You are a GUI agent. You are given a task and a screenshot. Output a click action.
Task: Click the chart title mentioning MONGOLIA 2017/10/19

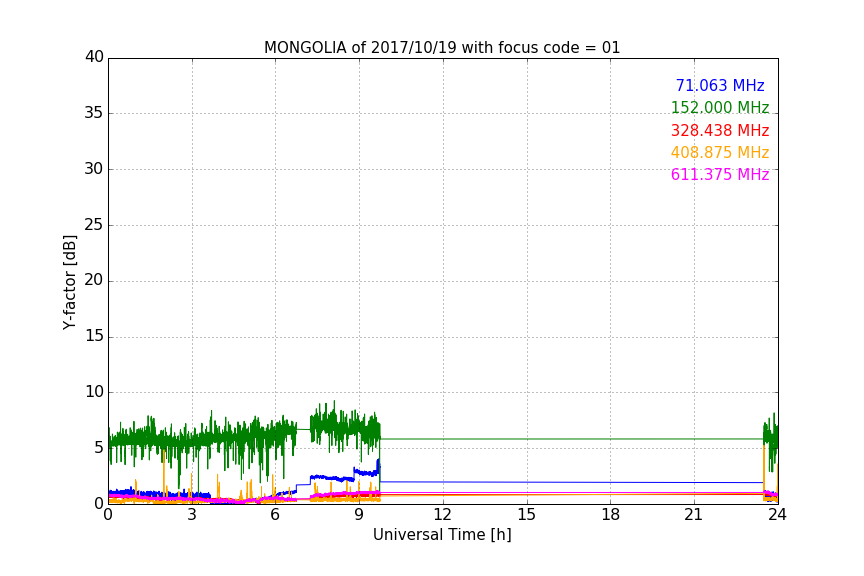click(442, 48)
